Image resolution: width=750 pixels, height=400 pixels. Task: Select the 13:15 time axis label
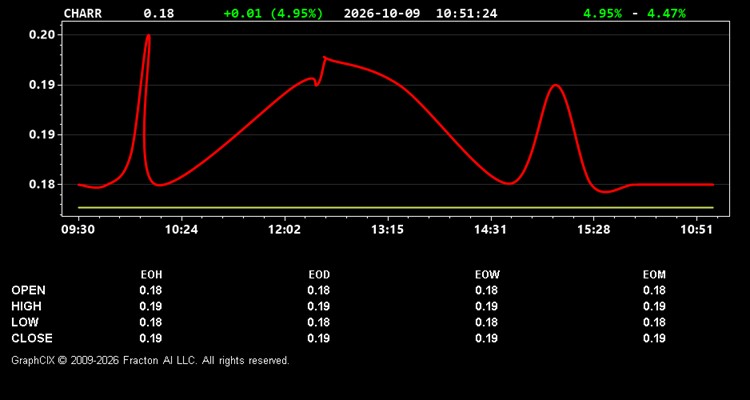click(x=387, y=230)
